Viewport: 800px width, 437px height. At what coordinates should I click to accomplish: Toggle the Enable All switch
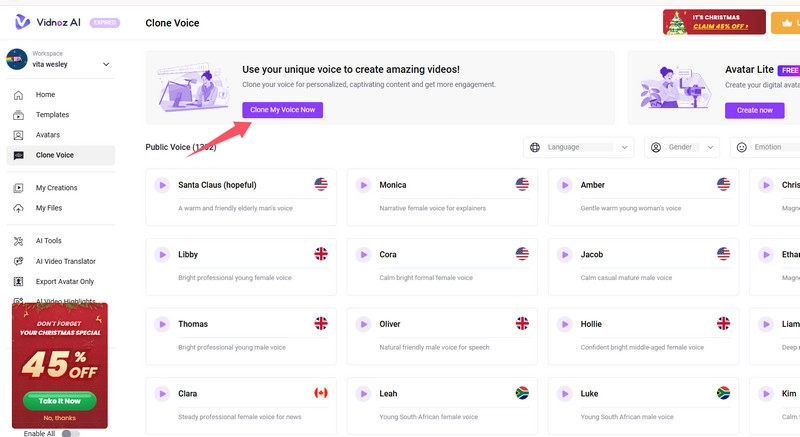tap(70, 433)
